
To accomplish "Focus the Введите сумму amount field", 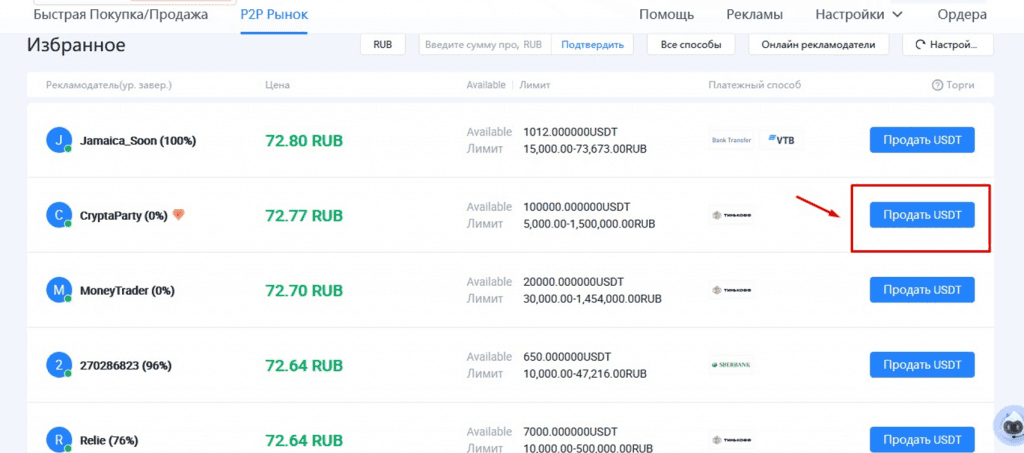I will 485,45.
